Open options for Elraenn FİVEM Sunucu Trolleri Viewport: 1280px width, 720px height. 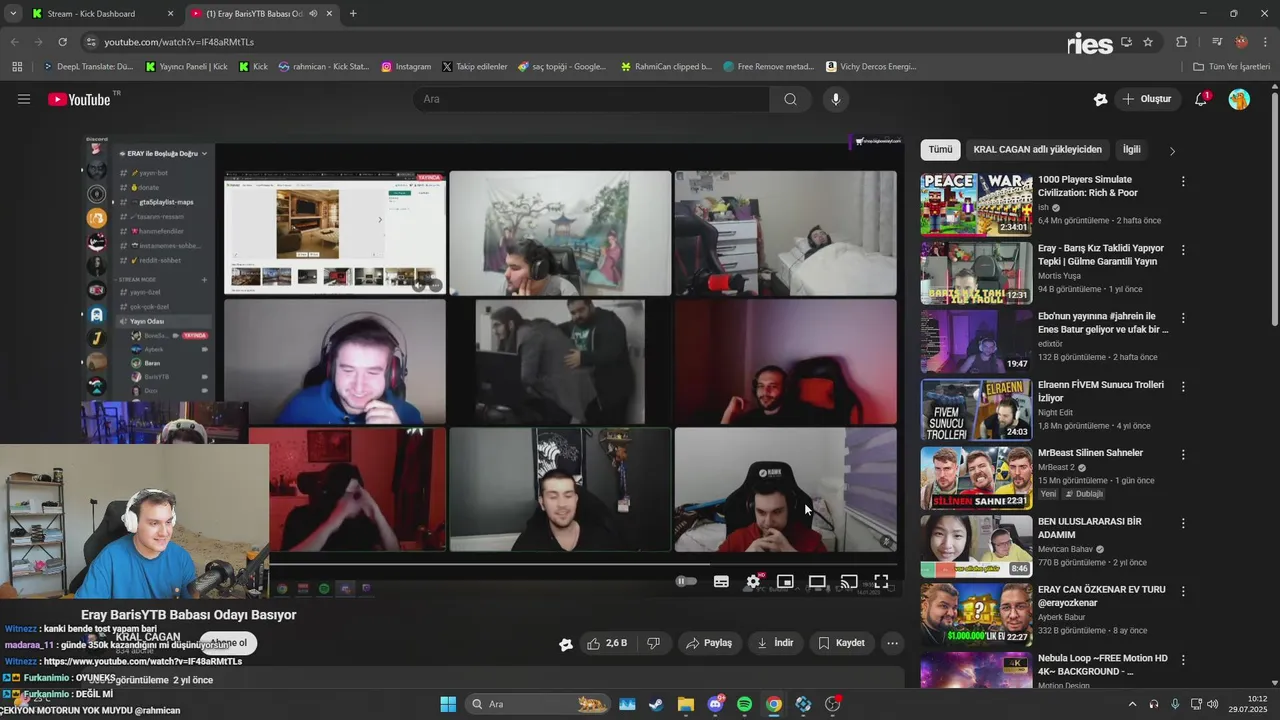coord(1183,386)
